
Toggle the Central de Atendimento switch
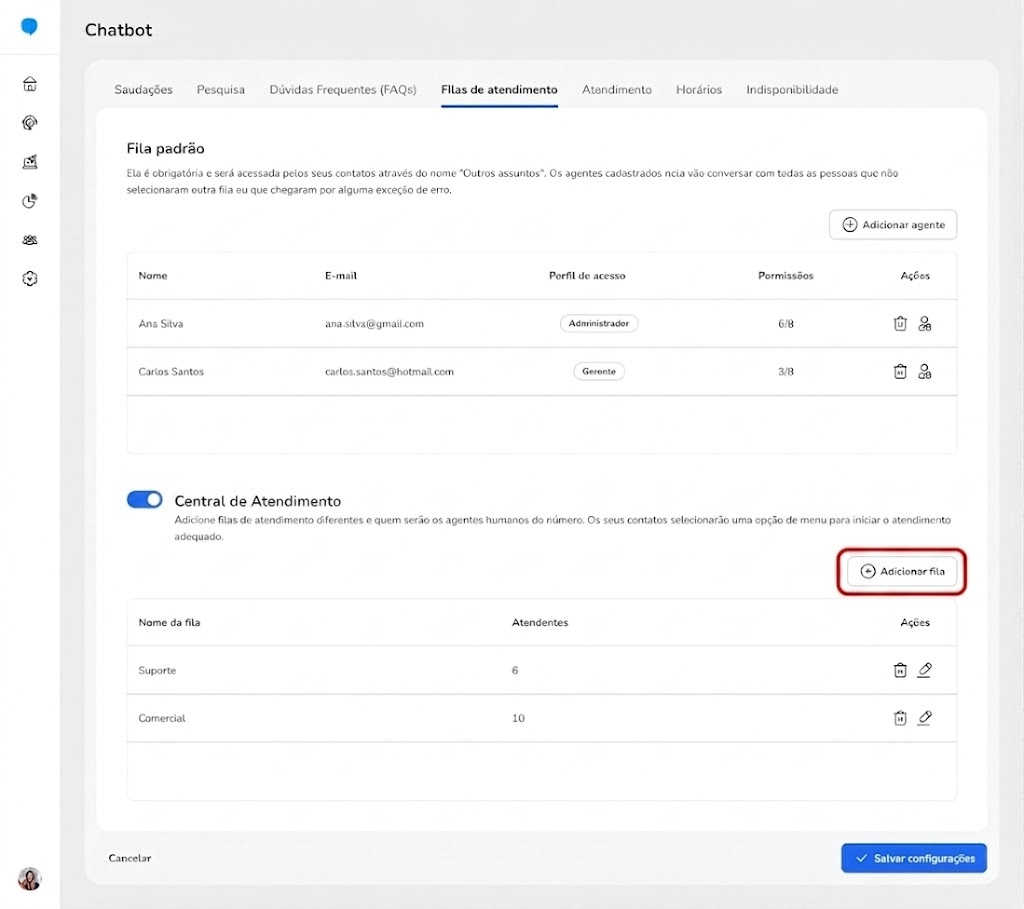pyautogui.click(x=144, y=500)
